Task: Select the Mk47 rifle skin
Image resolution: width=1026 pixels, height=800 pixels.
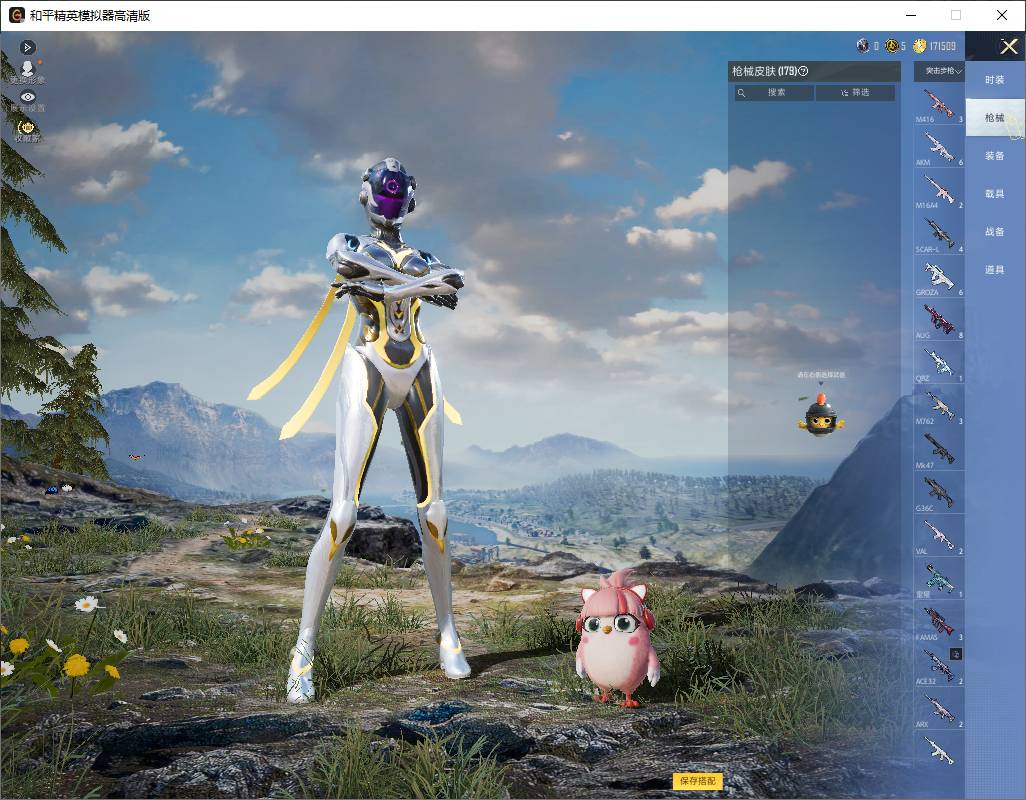Action: (x=939, y=450)
